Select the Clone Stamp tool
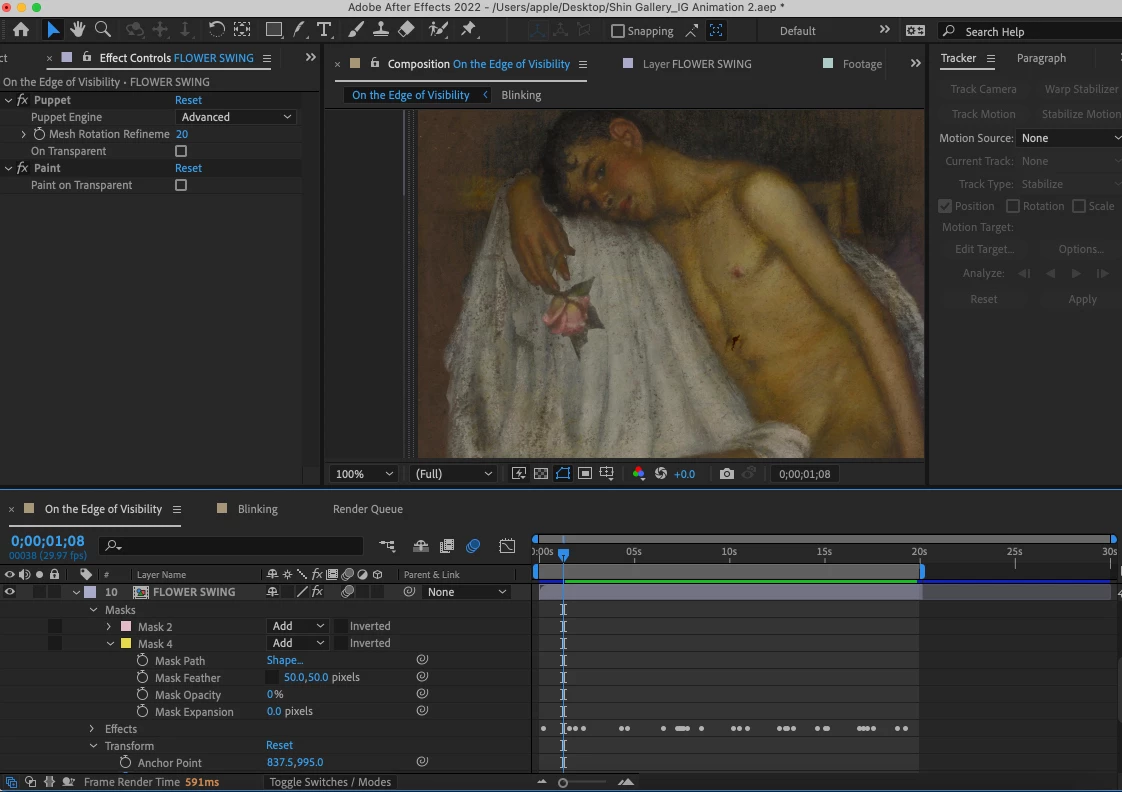Screen dimensions: 1122x792 (x=381, y=30)
